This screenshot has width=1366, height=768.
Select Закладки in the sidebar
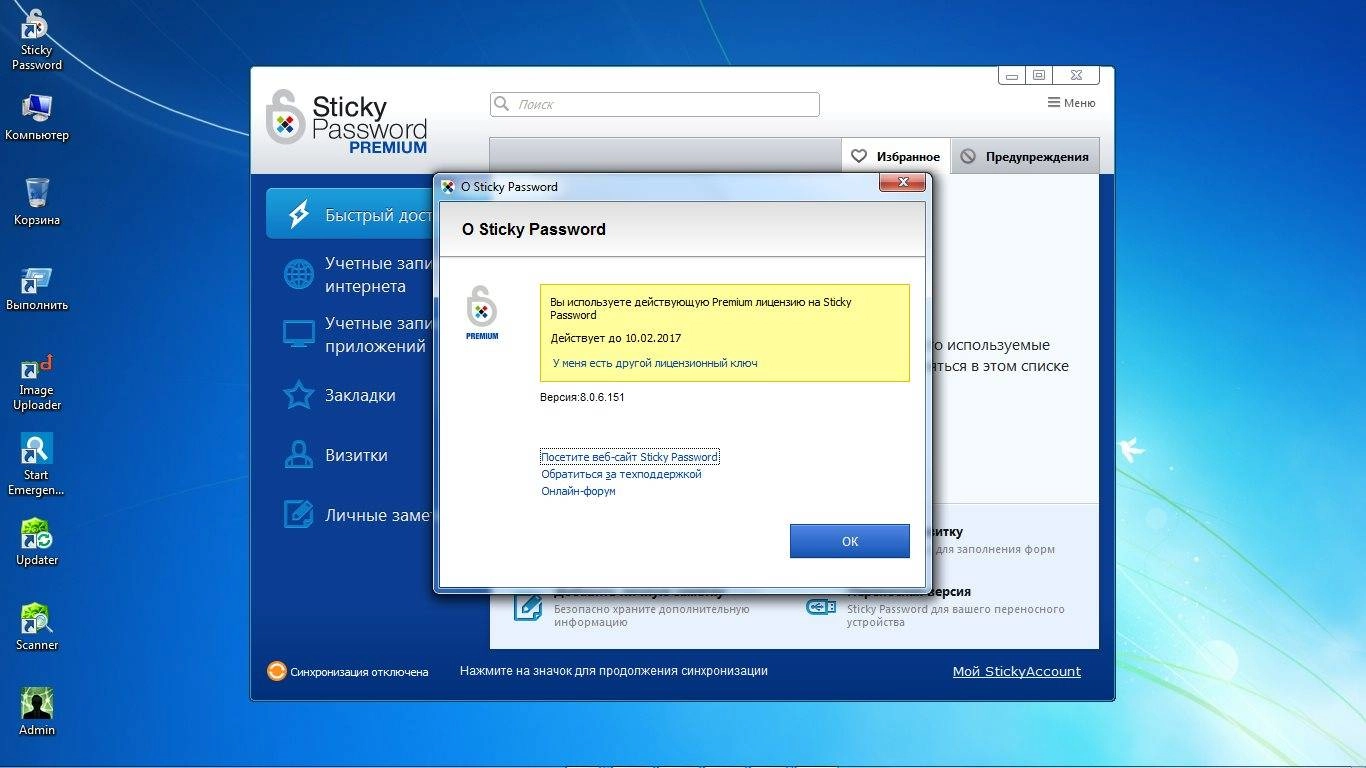(x=350, y=395)
